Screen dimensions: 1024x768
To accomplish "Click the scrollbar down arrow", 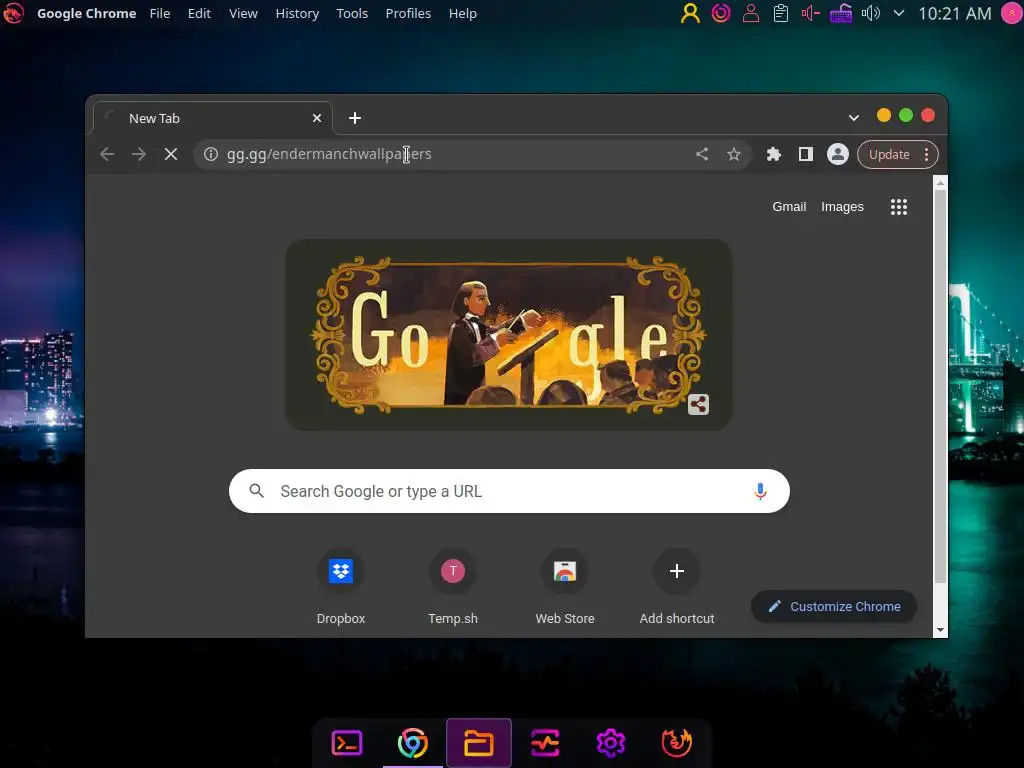I will [940, 630].
